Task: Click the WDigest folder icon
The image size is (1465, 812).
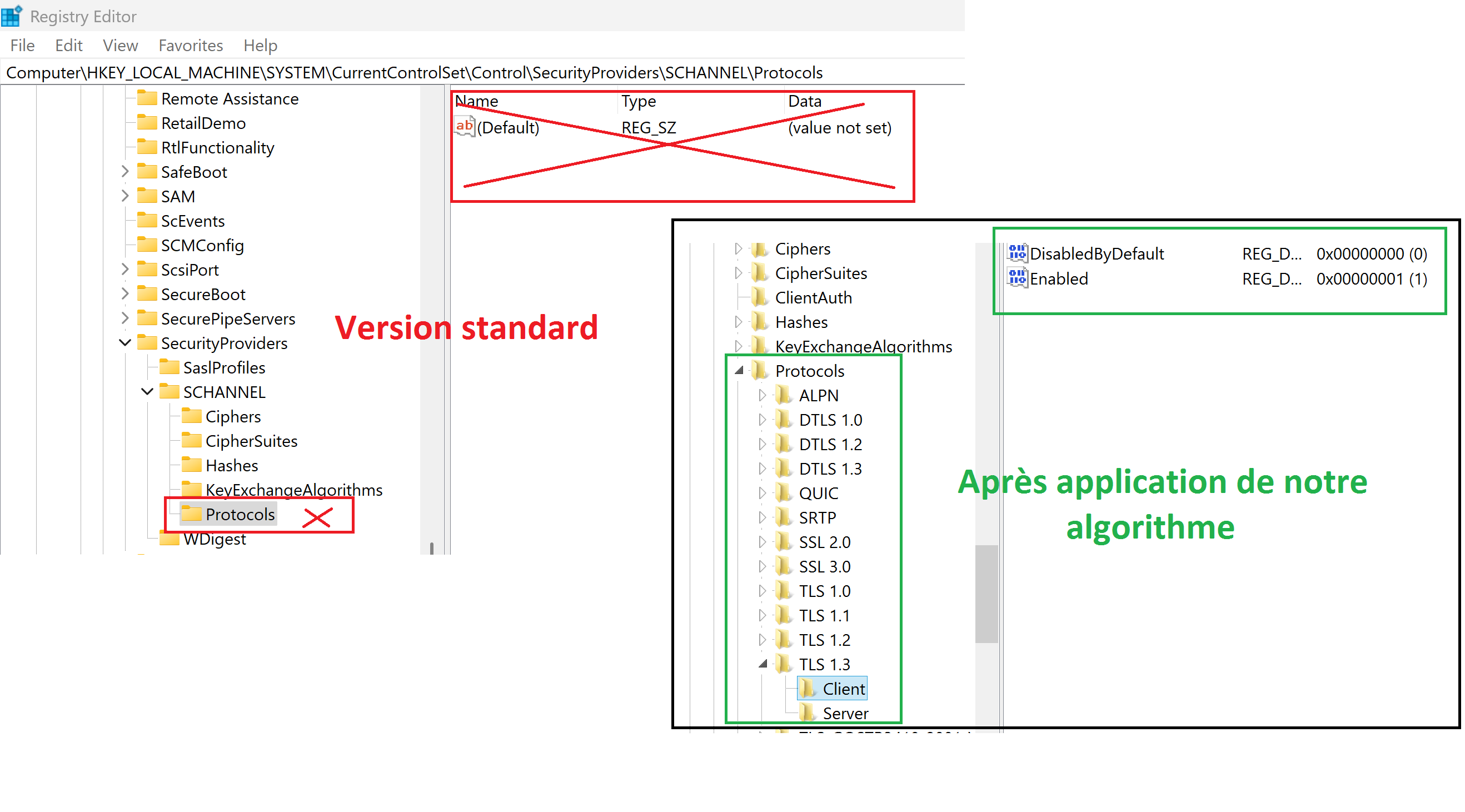Action: (170, 539)
